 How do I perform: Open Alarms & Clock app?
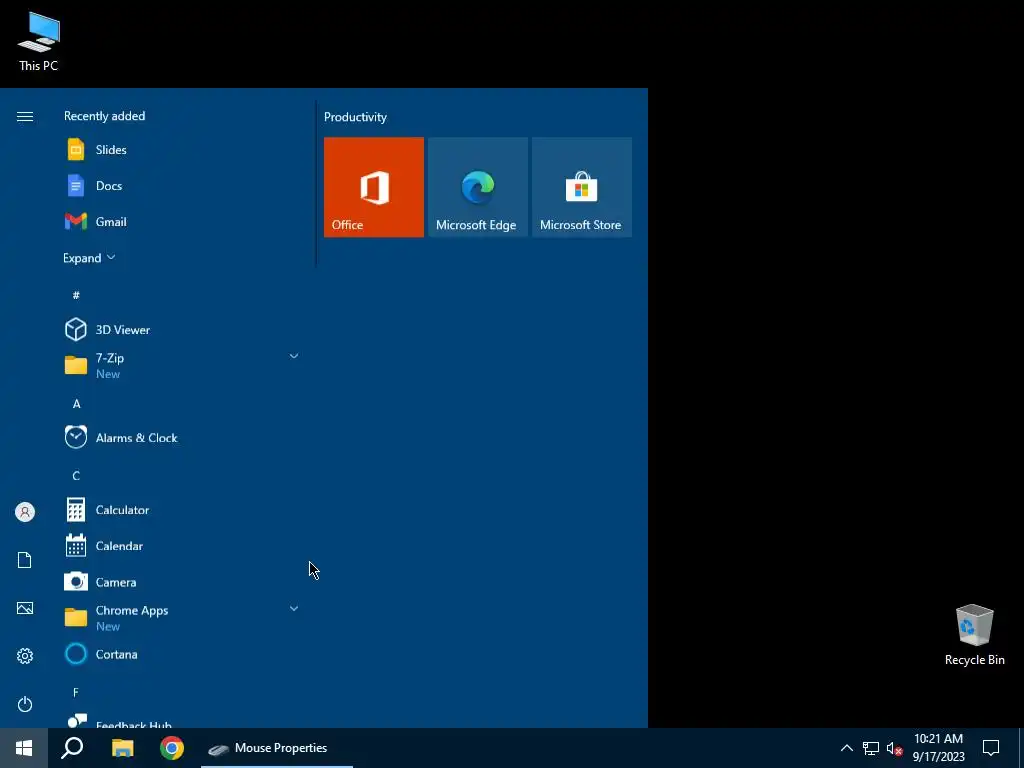coord(182,438)
